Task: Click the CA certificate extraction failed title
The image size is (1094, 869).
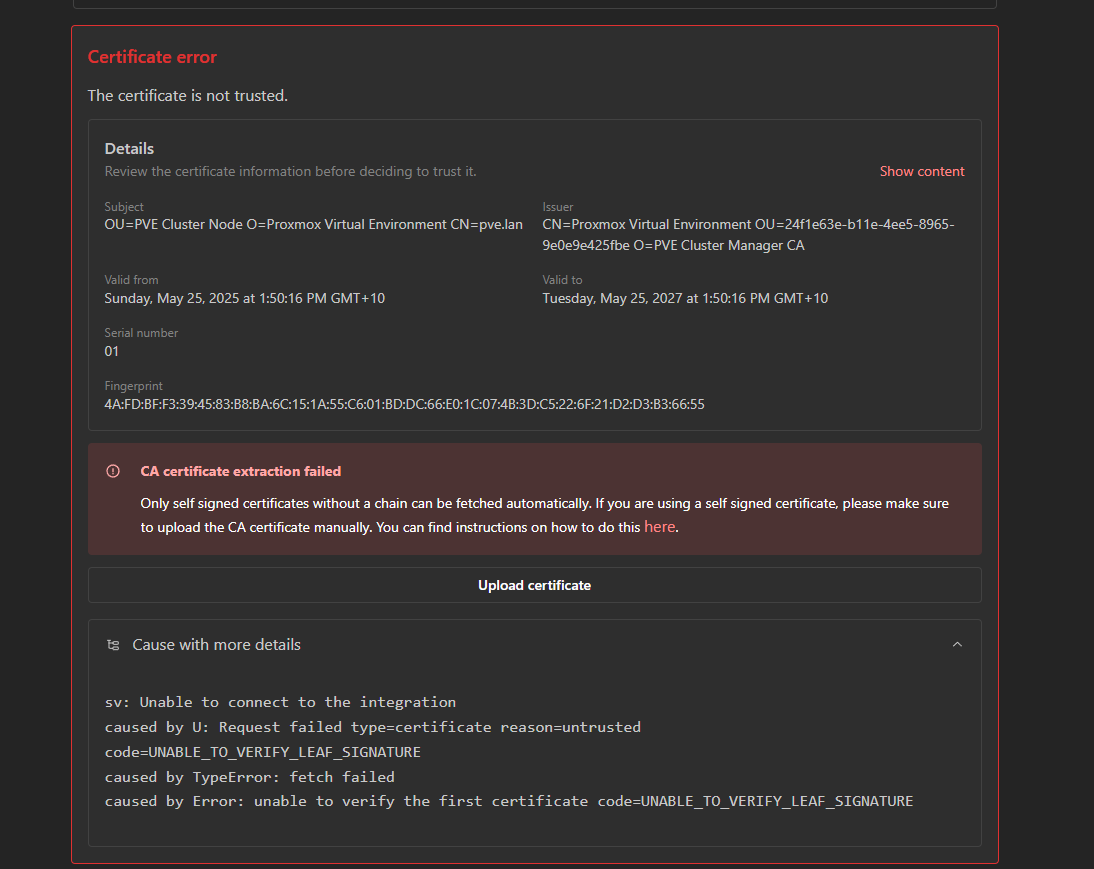Action: [x=241, y=471]
